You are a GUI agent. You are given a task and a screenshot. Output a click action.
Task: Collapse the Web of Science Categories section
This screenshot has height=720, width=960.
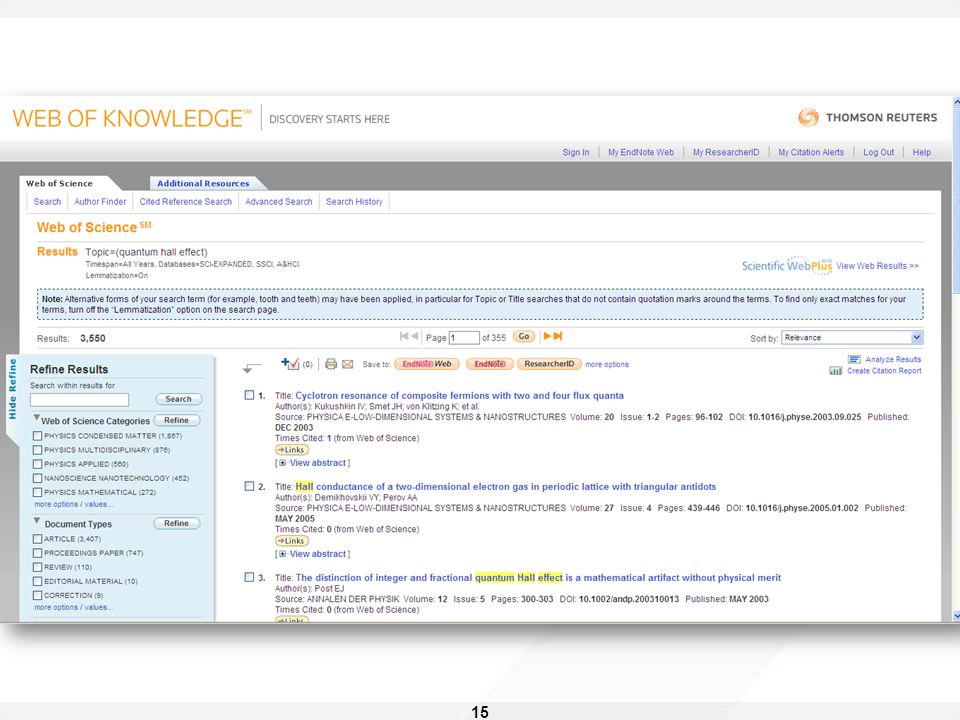point(37,418)
